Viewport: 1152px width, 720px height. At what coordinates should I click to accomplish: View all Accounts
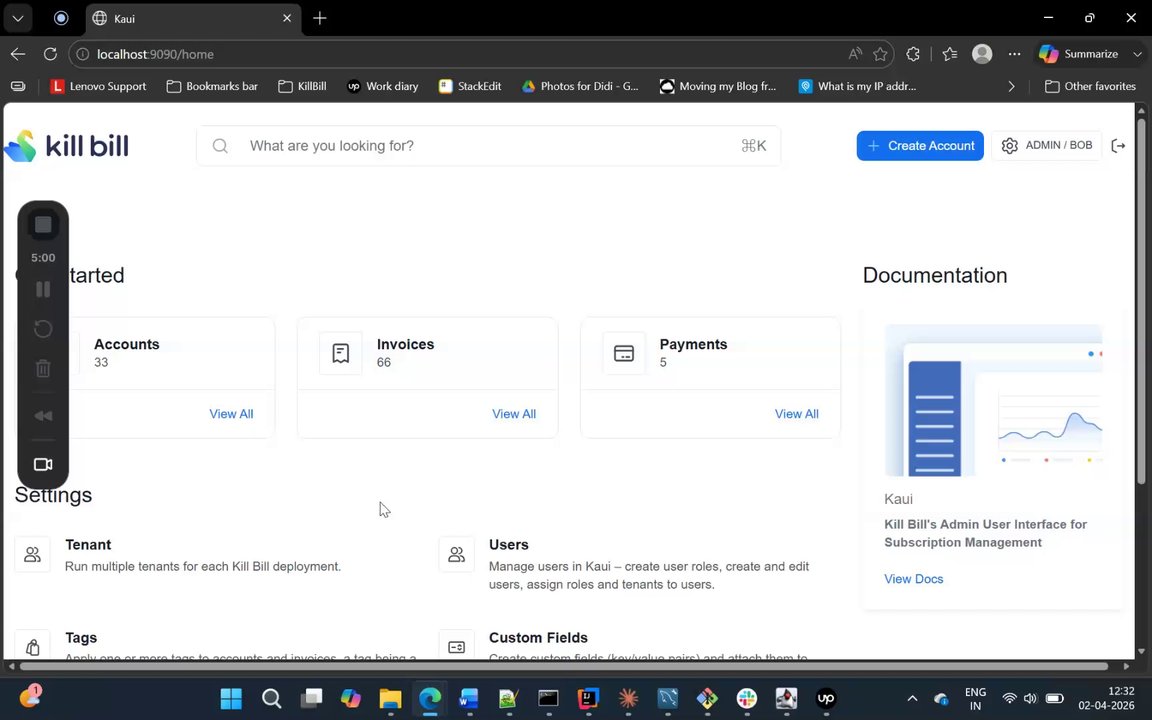(x=231, y=414)
